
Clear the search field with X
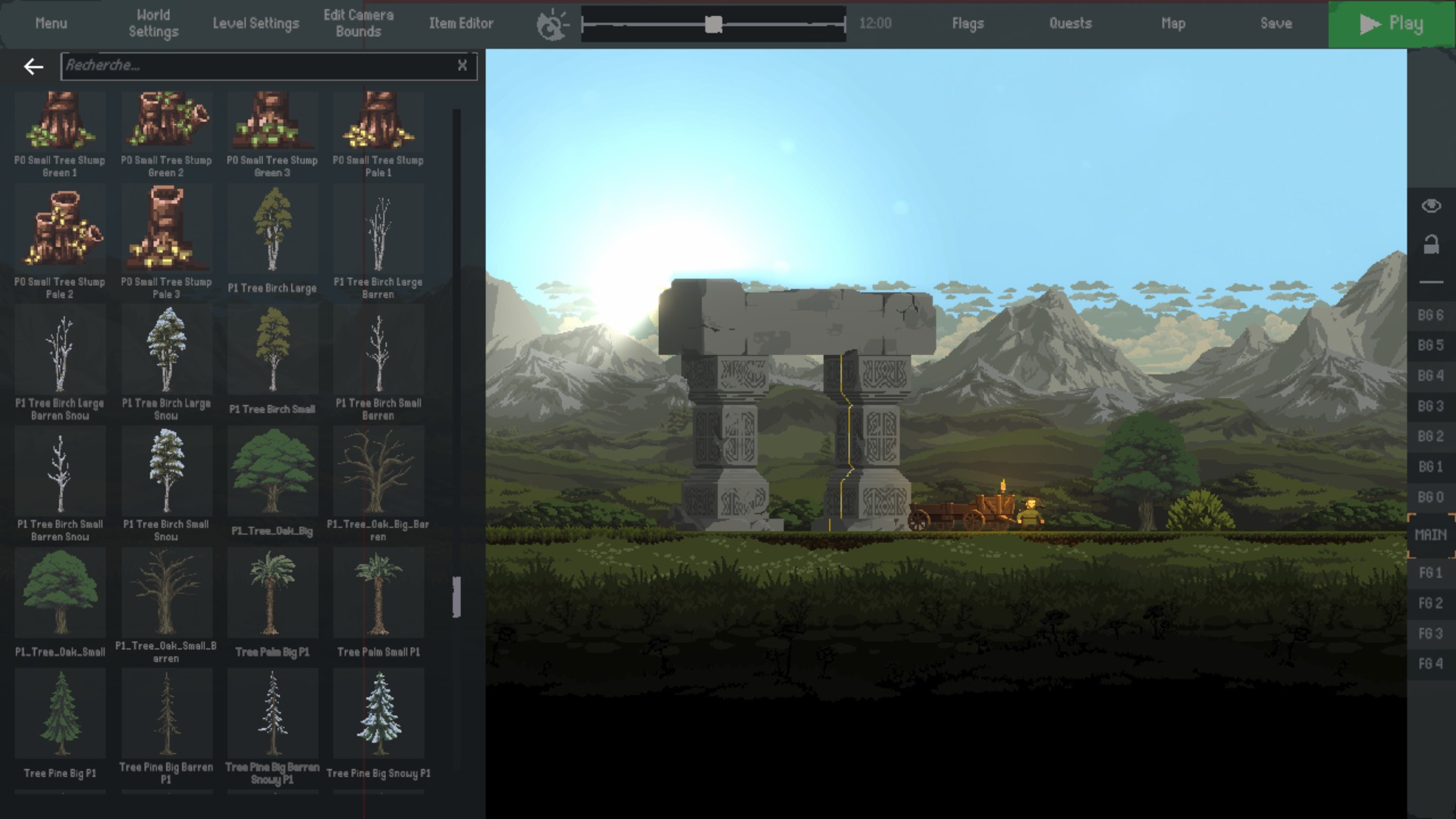click(462, 66)
